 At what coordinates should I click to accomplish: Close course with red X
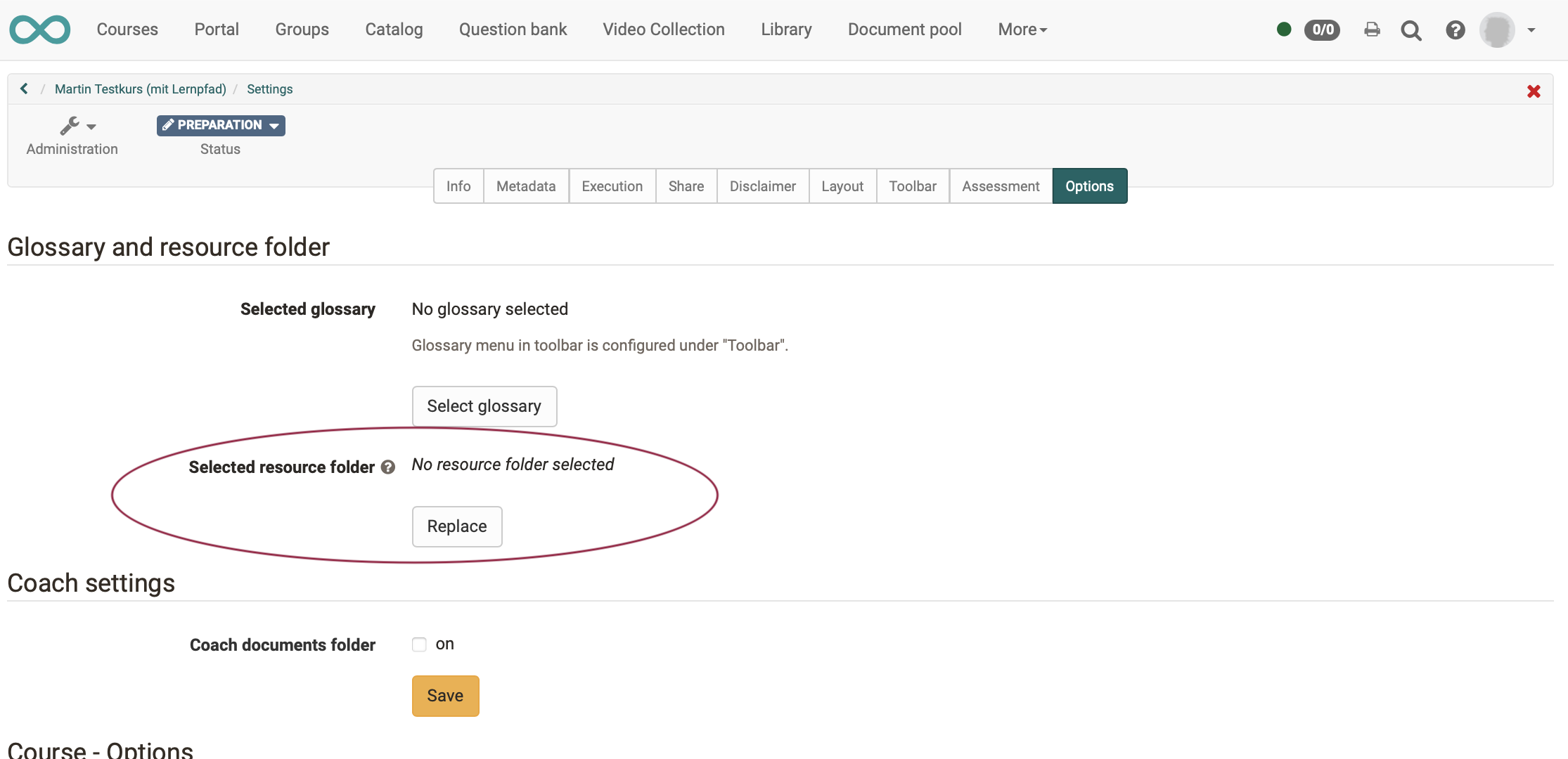coord(1534,91)
